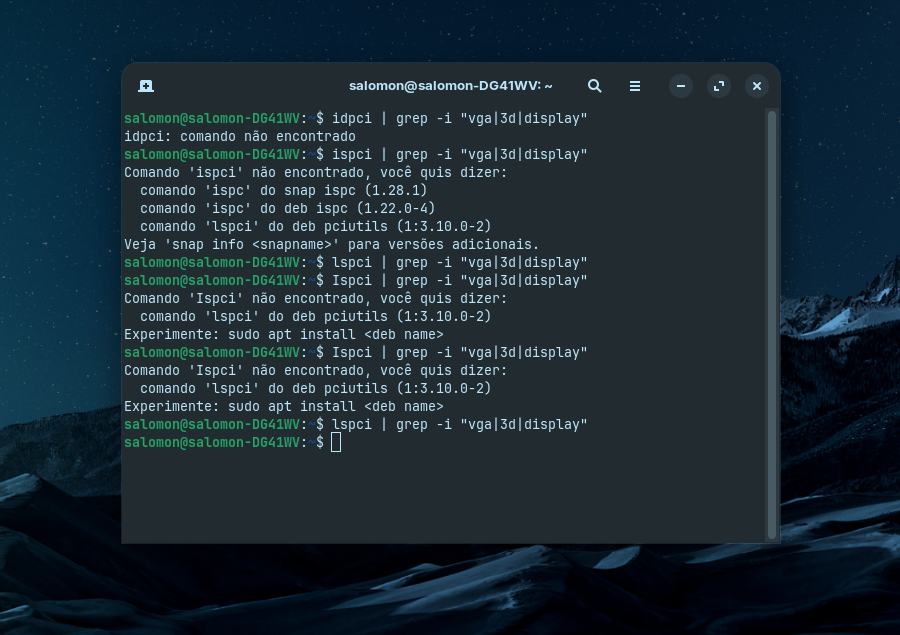
Task: Close the terminal window
Action: (x=757, y=86)
